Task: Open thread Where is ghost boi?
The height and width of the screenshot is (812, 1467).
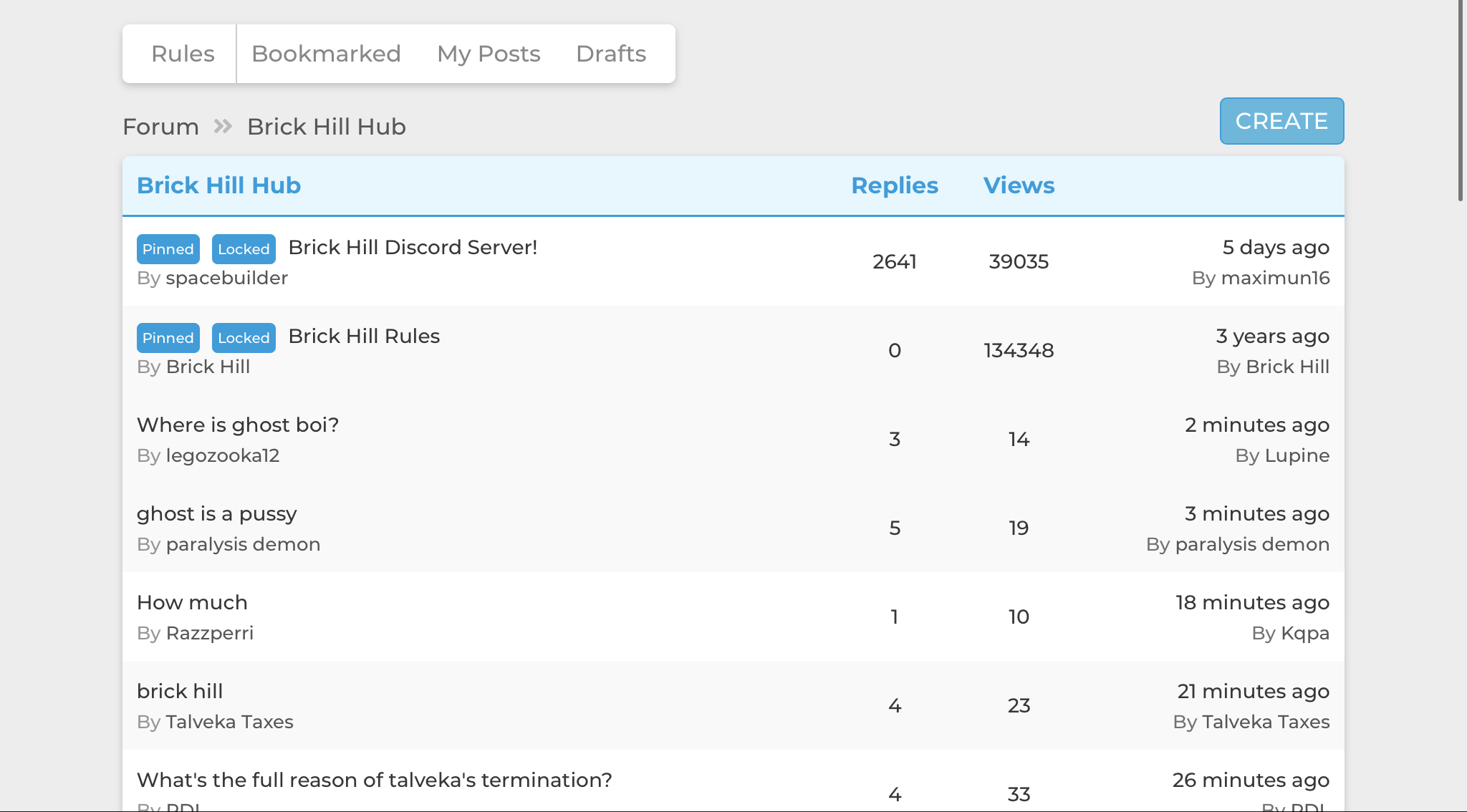Action: [237, 425]
